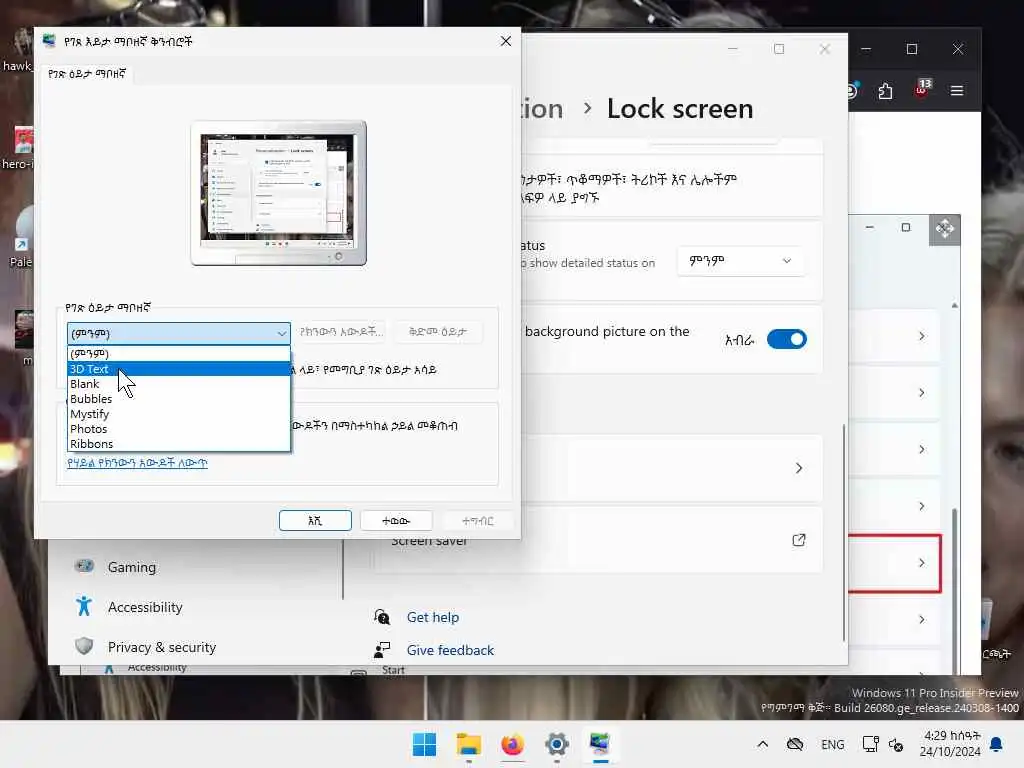Open notification bell icon
1024x768 pixels.
click(x=996, y=744)
